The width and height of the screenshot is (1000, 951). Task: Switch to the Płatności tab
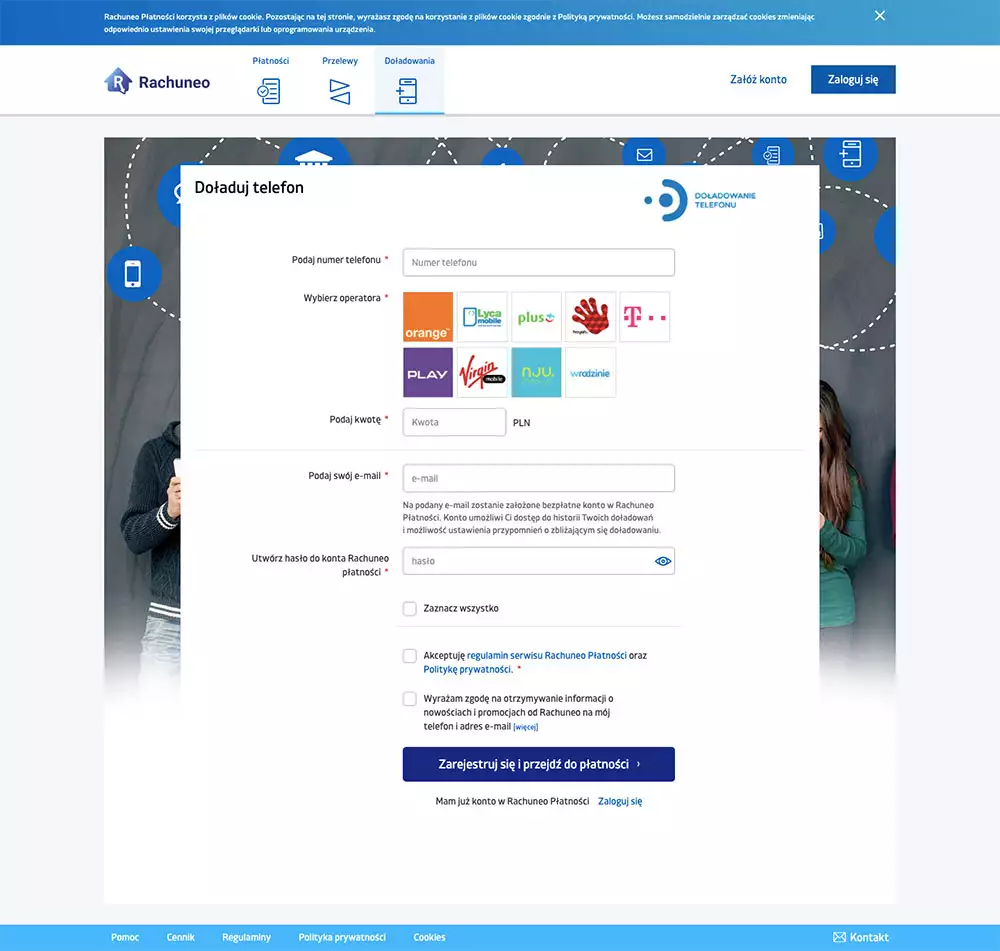pyautogui.click(x=268, y=80)
